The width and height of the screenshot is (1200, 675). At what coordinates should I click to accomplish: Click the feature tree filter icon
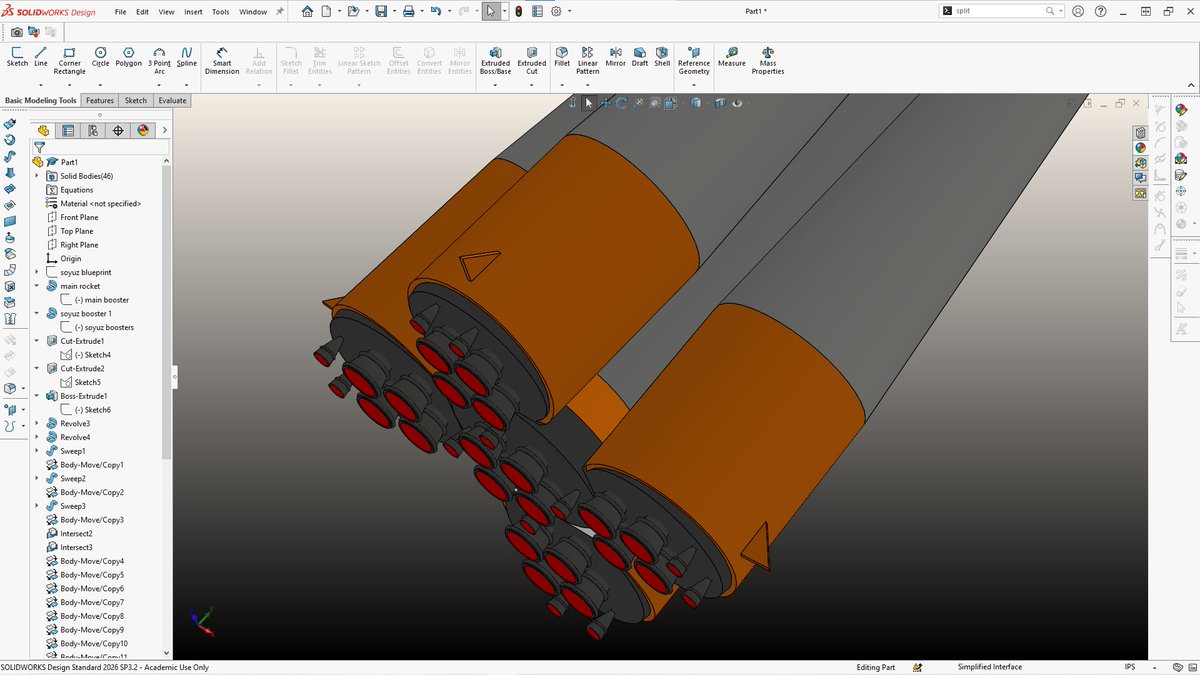click(x=40, y=147)
